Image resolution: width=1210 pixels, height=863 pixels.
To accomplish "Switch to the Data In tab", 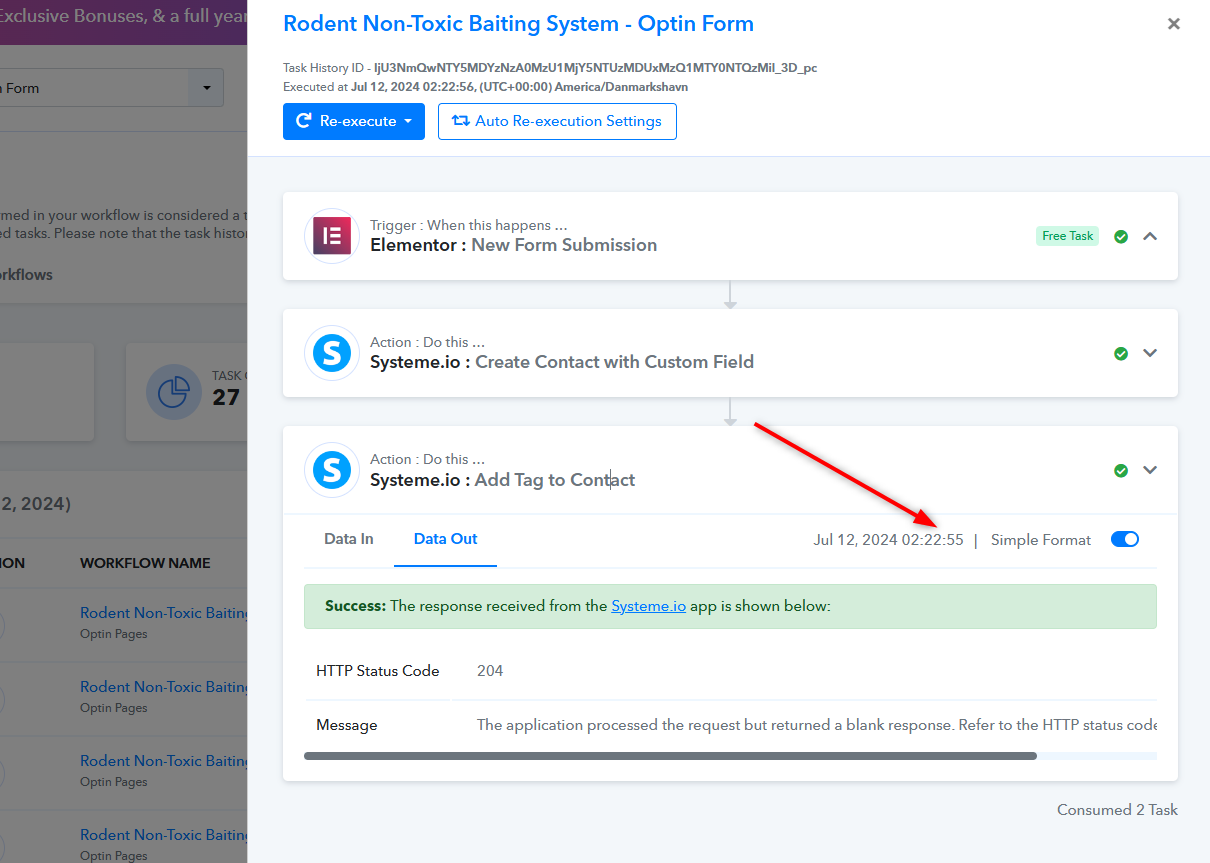I will coord(349,539).
